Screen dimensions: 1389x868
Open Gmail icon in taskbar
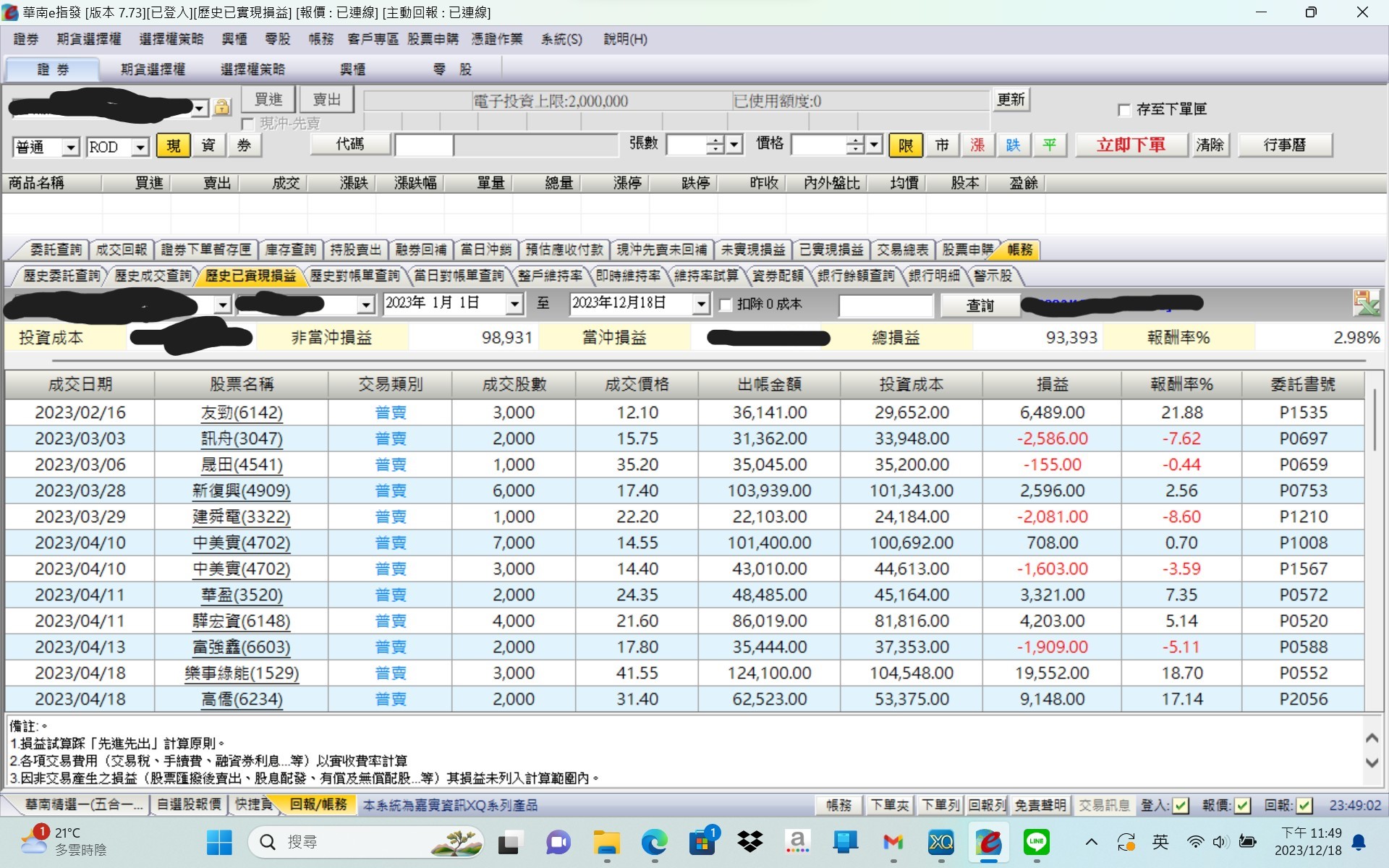[893, 842]
